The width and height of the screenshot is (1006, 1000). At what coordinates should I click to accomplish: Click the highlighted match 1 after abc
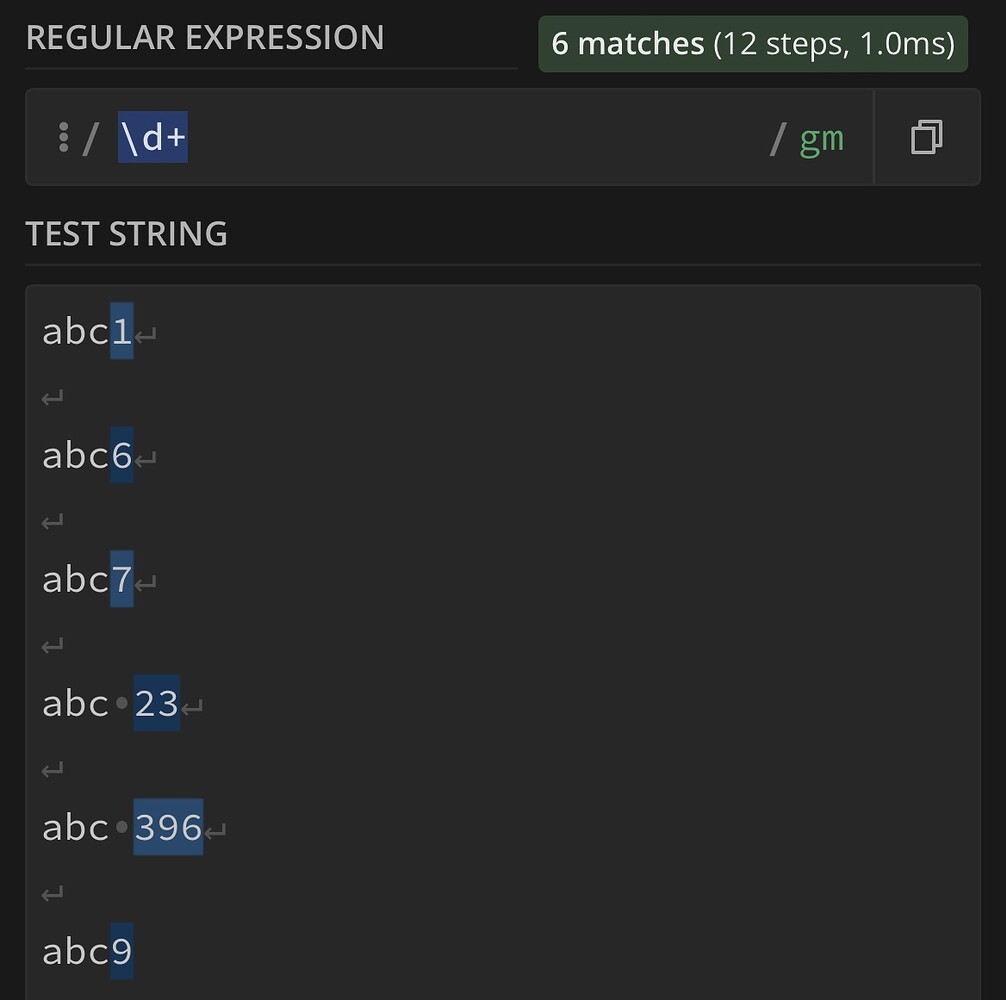(x=122, y=331)
